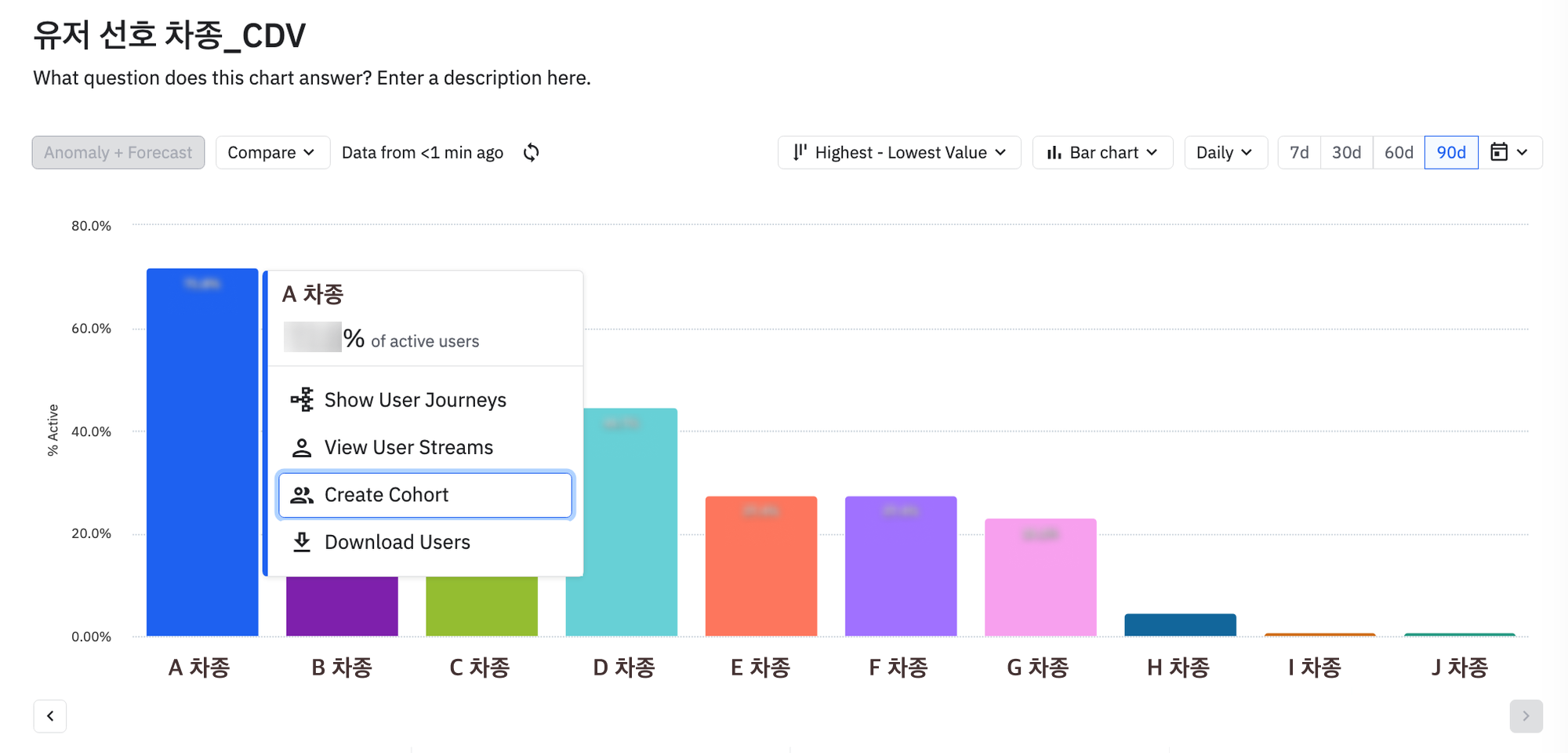Screen dimensions: 1568x753
Task: Select the 60d time range
Action: coord(1399,152)
